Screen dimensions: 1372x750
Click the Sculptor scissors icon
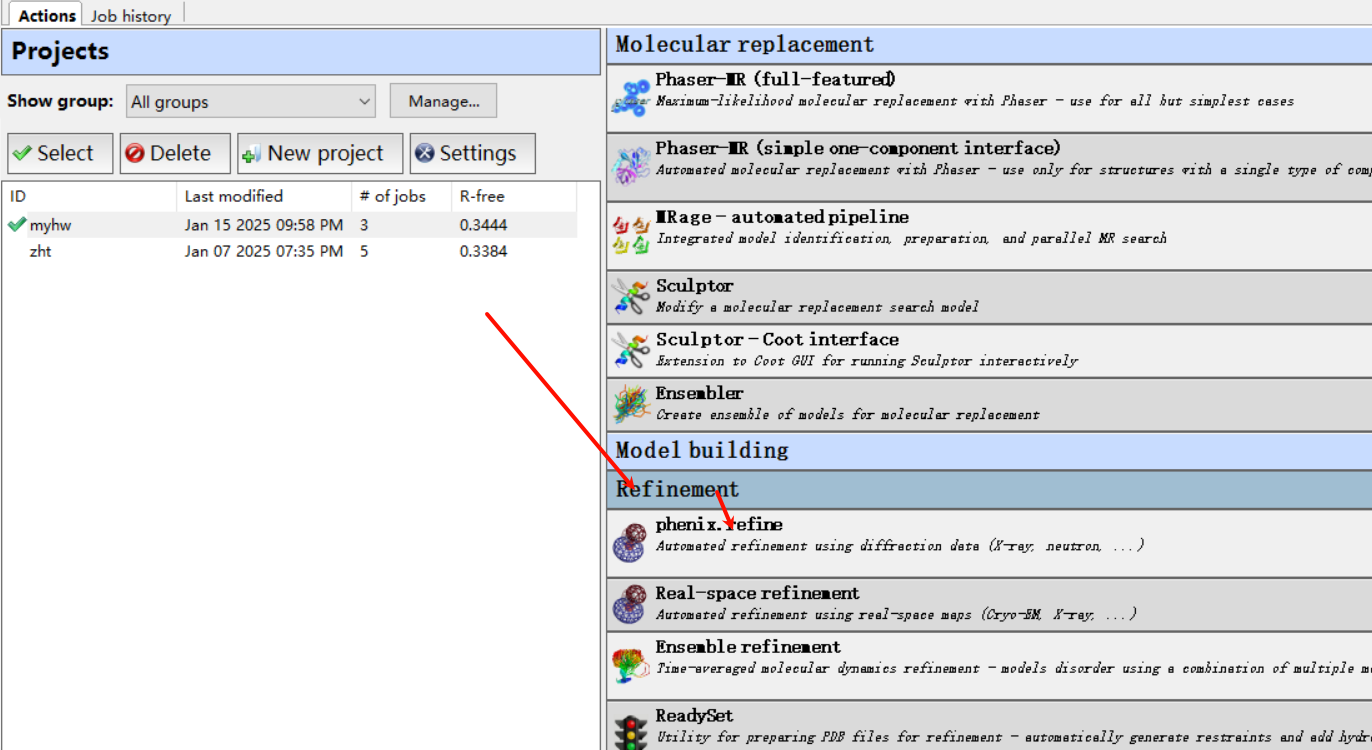[x=630, y=296]
